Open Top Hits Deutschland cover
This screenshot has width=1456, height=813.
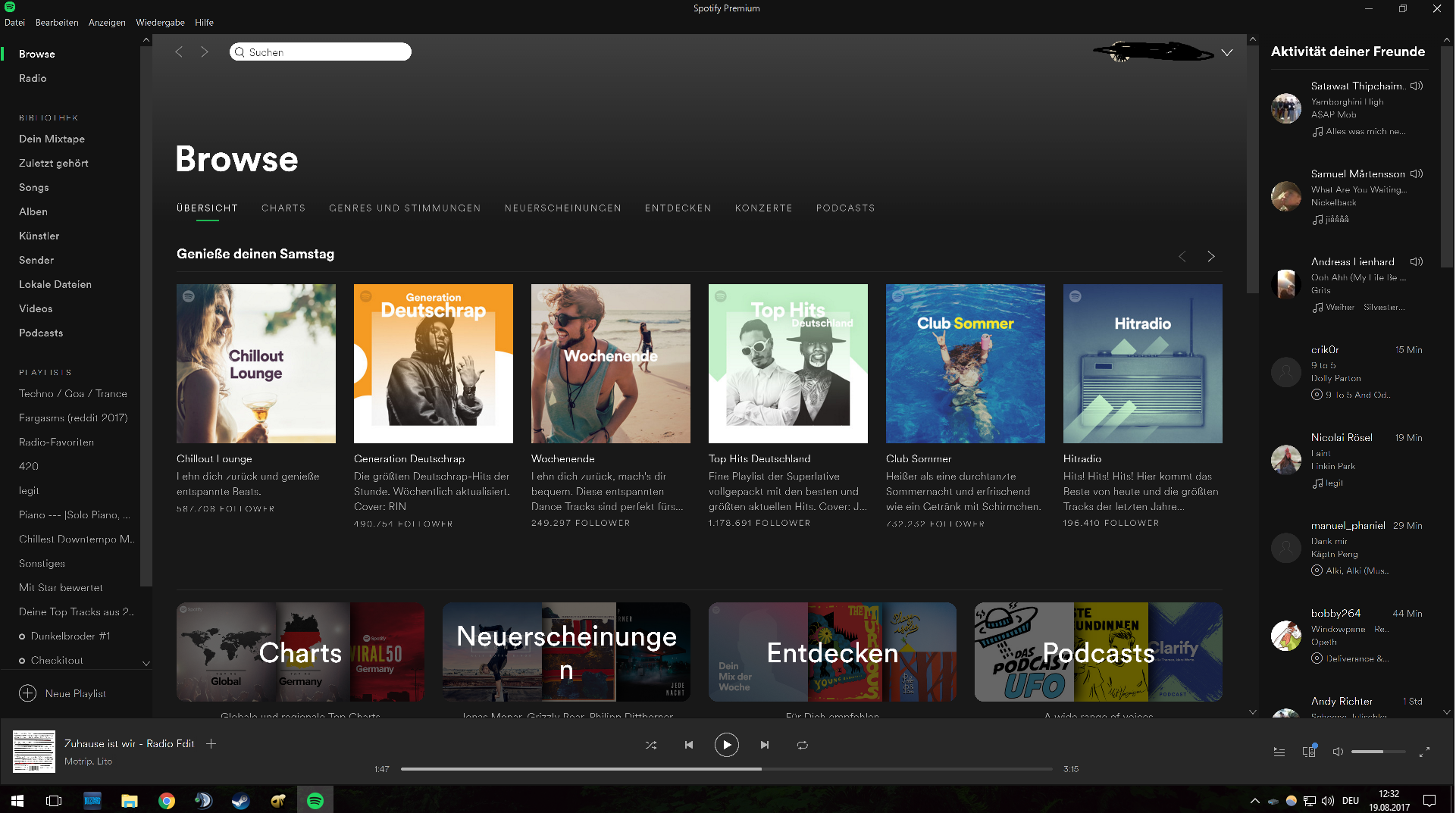click(788, 364)
